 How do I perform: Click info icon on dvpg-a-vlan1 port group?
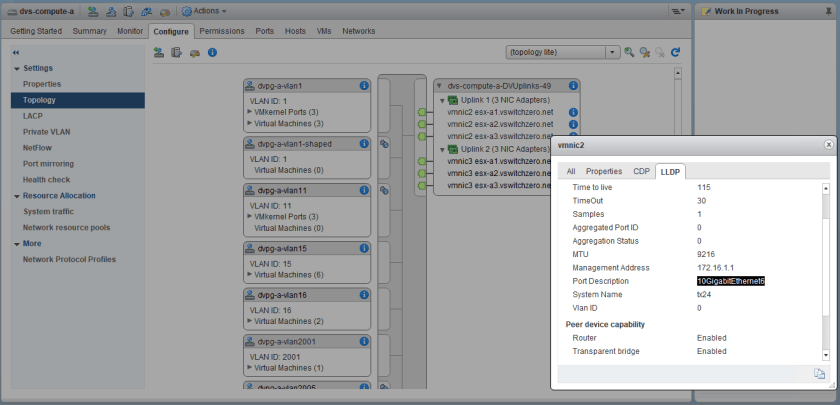(x=363, y=87)
